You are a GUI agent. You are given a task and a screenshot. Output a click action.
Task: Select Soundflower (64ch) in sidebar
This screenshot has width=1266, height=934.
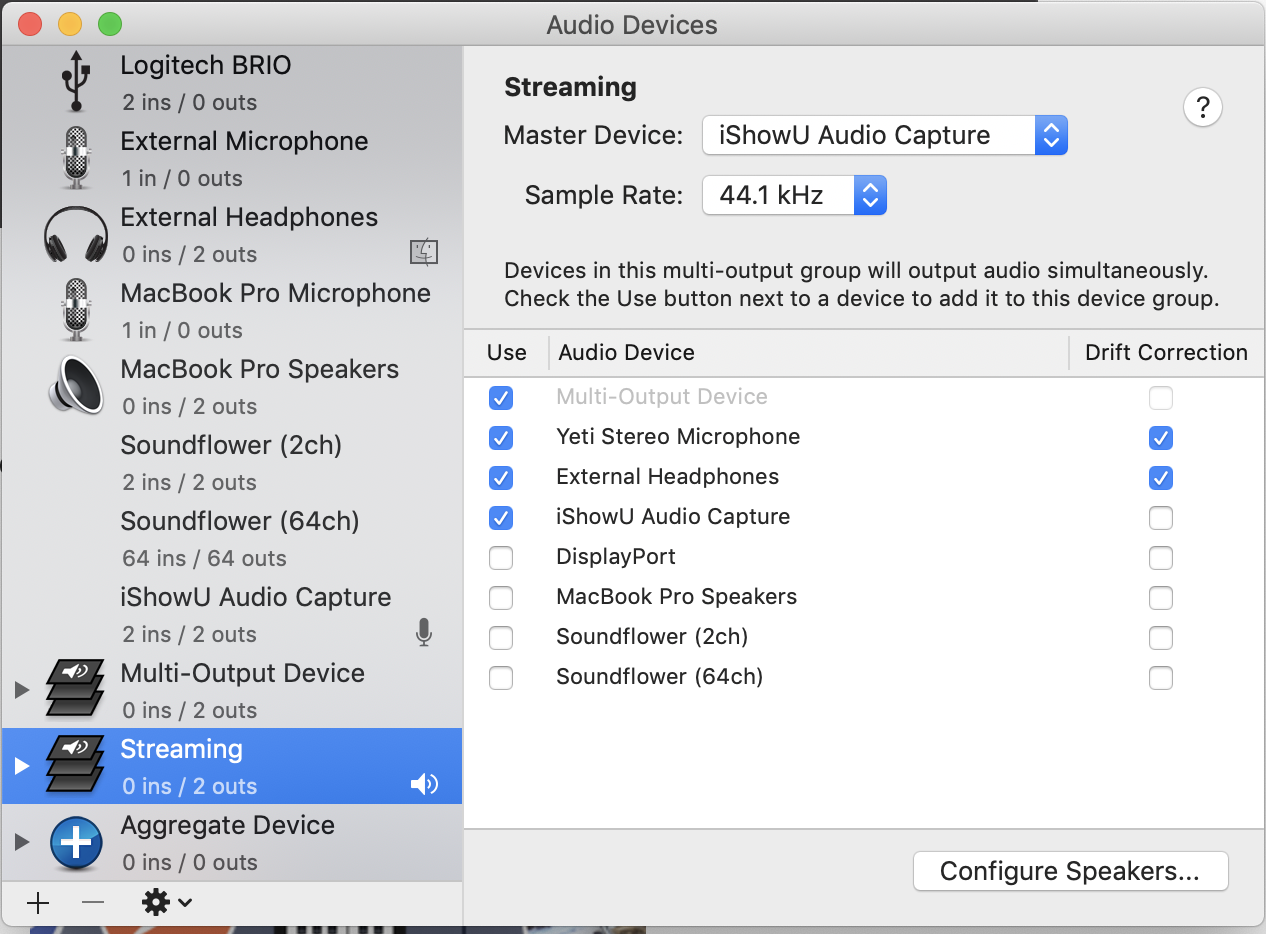coord(231,538)
